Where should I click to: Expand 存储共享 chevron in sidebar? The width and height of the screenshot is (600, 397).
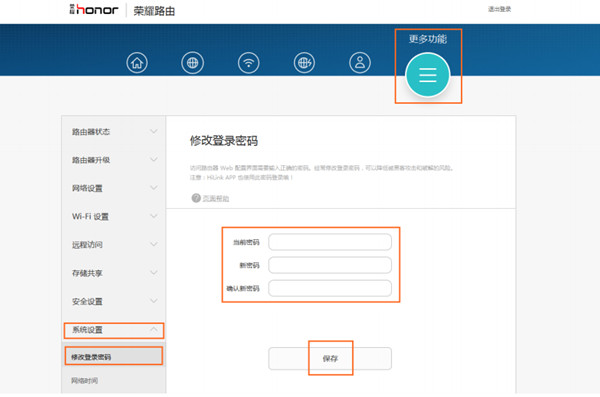(x=154, y=273)
